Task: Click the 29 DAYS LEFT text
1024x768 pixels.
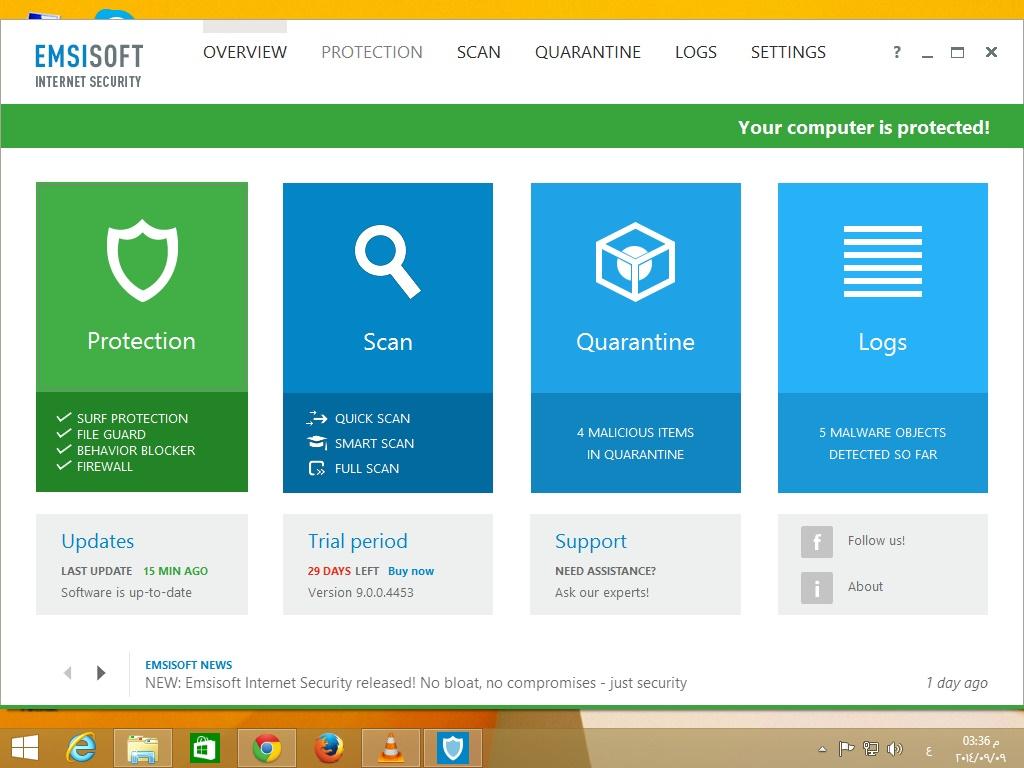Action: [x=344, y=571]
